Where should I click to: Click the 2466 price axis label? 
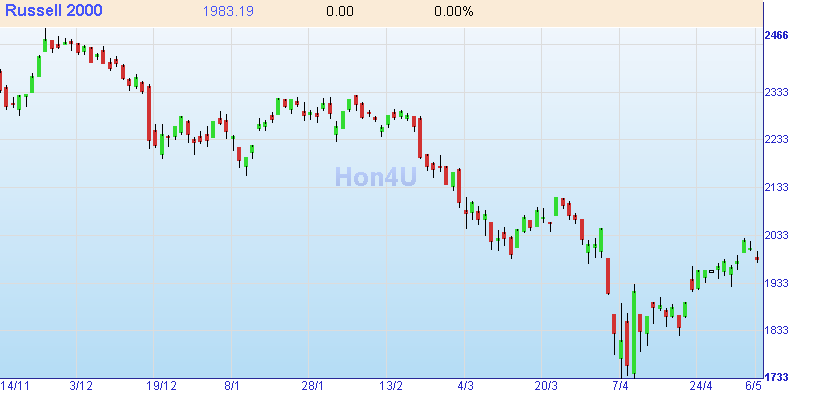tap(777, 36)
